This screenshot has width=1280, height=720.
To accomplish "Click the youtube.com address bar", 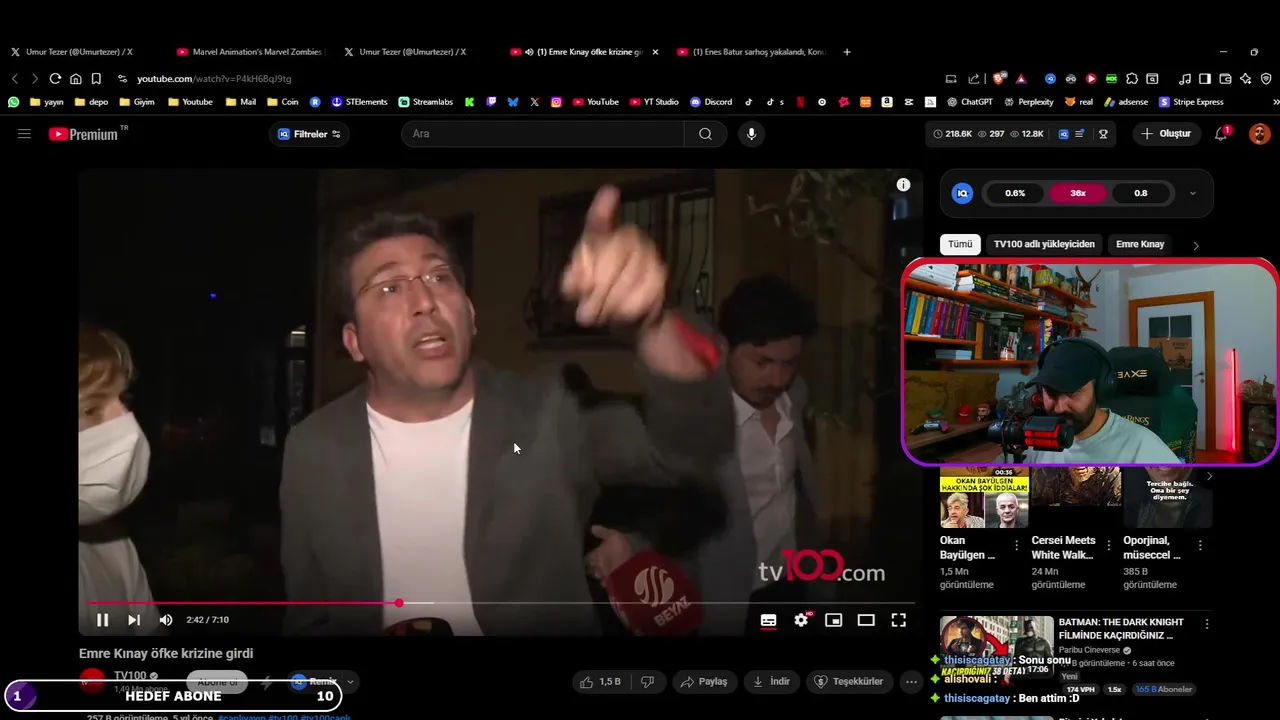I will [520, 78].
